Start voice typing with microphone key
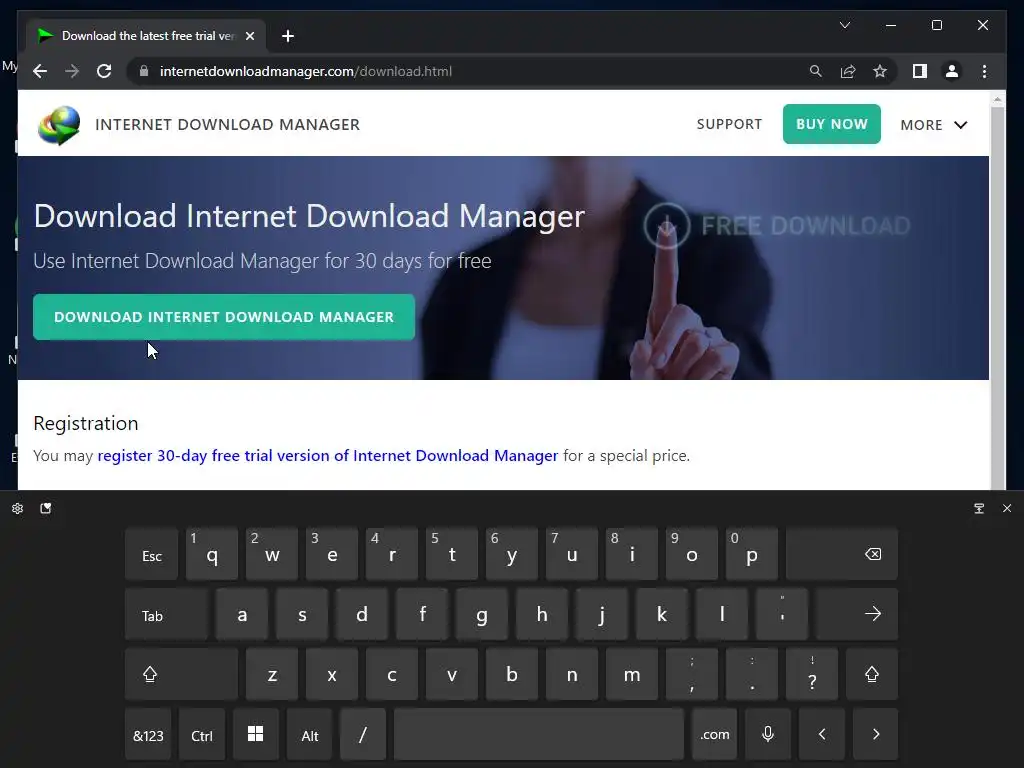 [x=768, y=735]
